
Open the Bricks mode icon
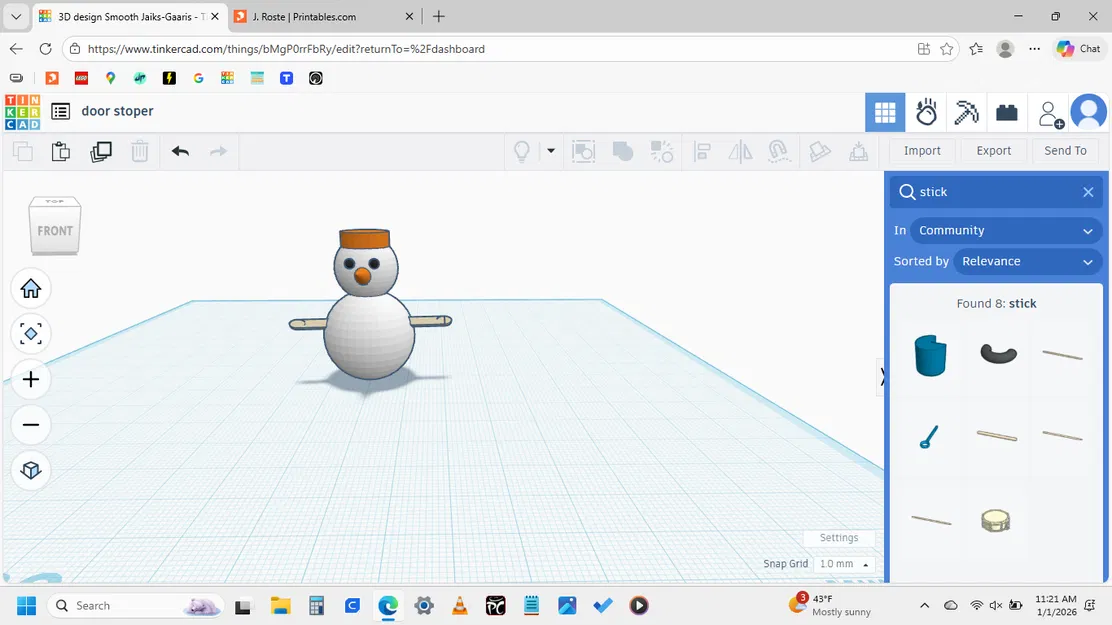pyautogui.click(x=1006, y=112)
